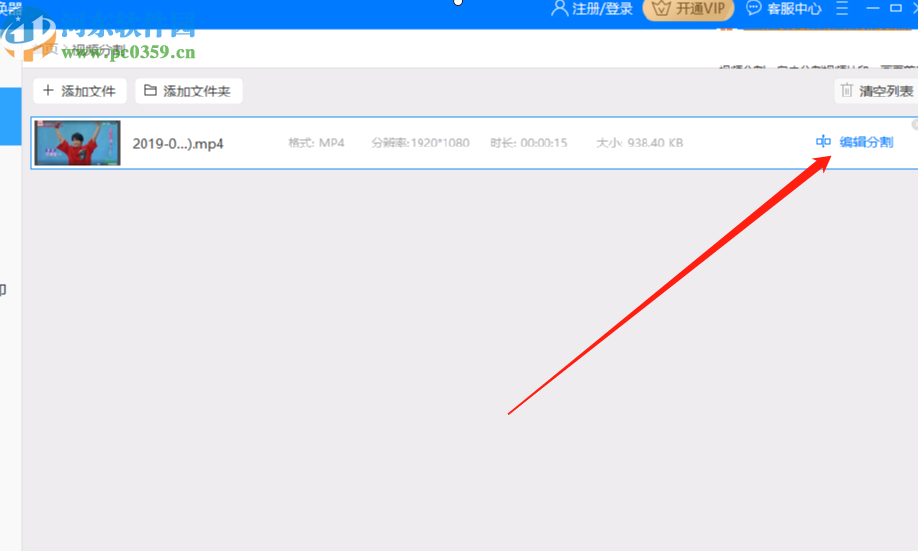Click the Add File button
918x551 pixels.
(x=80, y=91)
